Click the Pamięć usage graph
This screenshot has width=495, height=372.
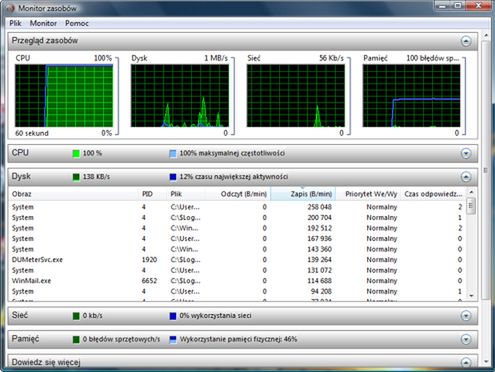click(x=411, y=96)
